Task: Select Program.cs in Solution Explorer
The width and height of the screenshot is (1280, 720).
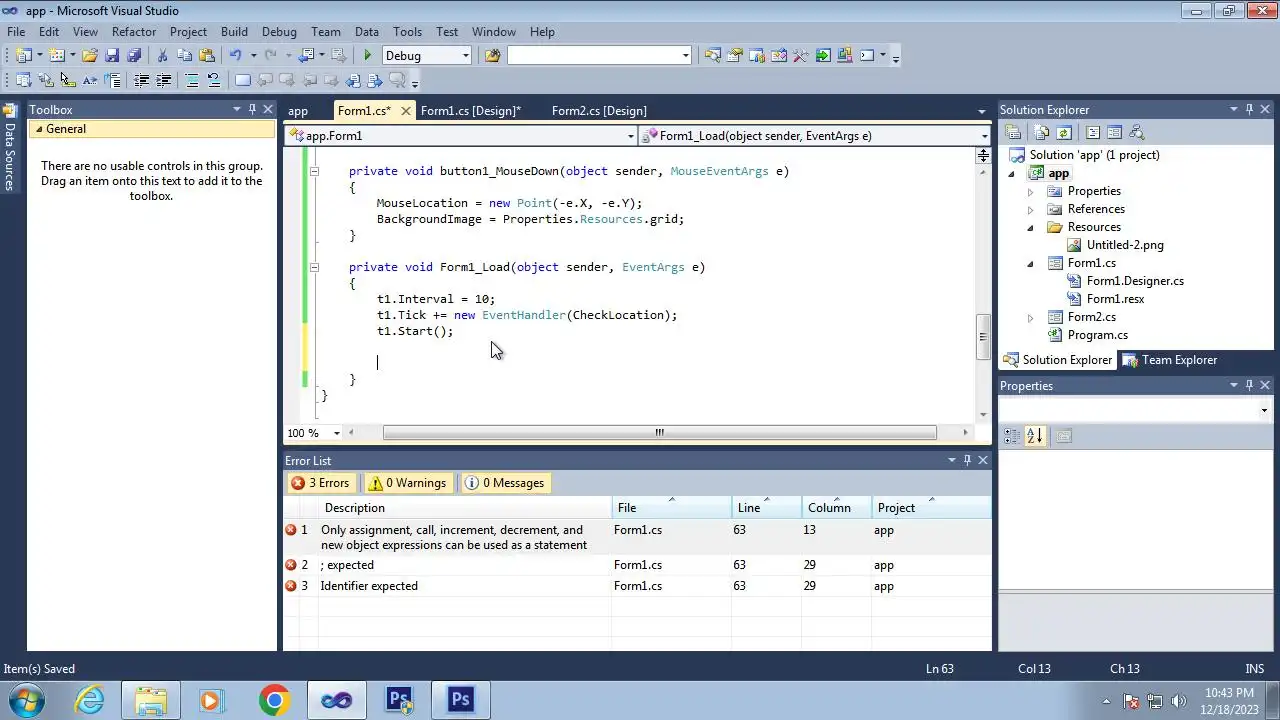Action: (1097, 335)
